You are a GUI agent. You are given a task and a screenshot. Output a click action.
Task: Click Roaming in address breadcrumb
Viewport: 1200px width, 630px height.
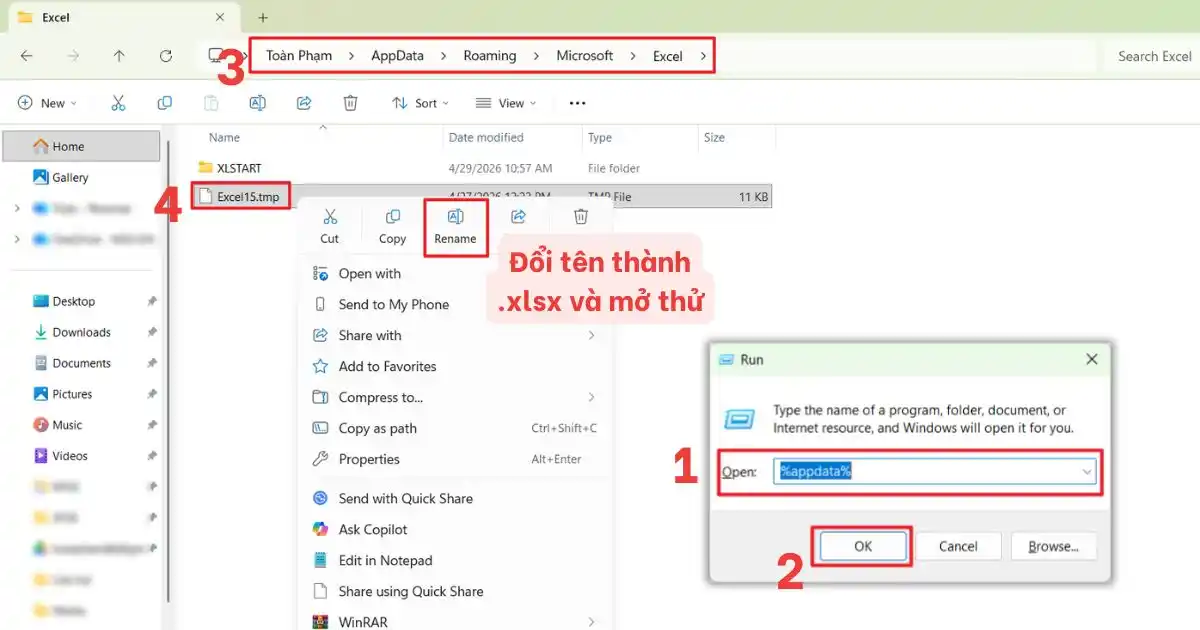click(x=490, y=56)
